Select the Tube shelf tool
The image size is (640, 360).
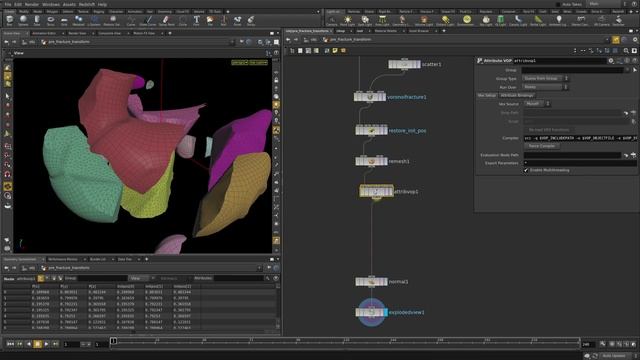[x=37, y=20]
